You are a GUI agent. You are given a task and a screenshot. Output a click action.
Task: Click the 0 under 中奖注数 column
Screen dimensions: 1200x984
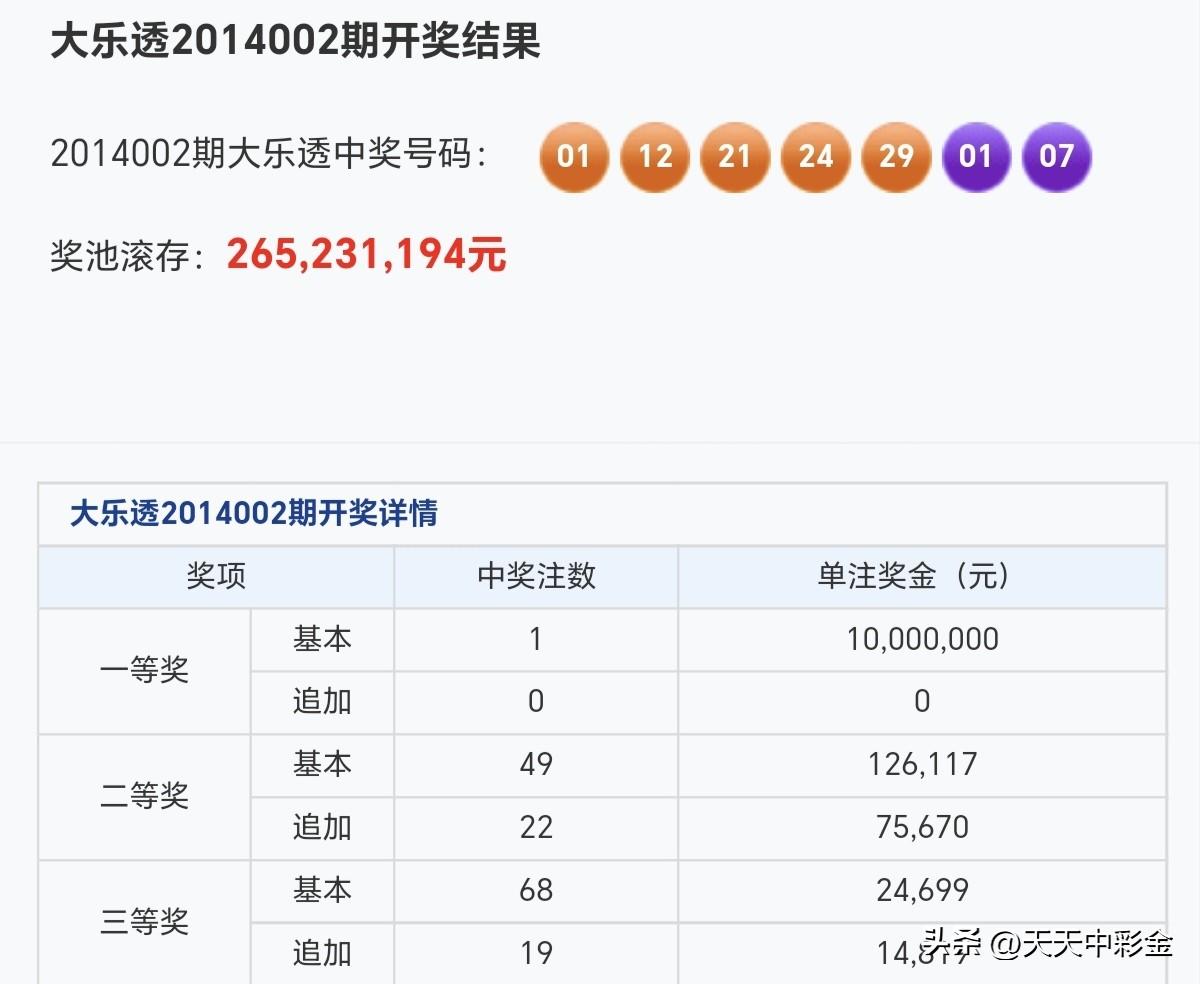pyautogui.click(x=536, y=701)
